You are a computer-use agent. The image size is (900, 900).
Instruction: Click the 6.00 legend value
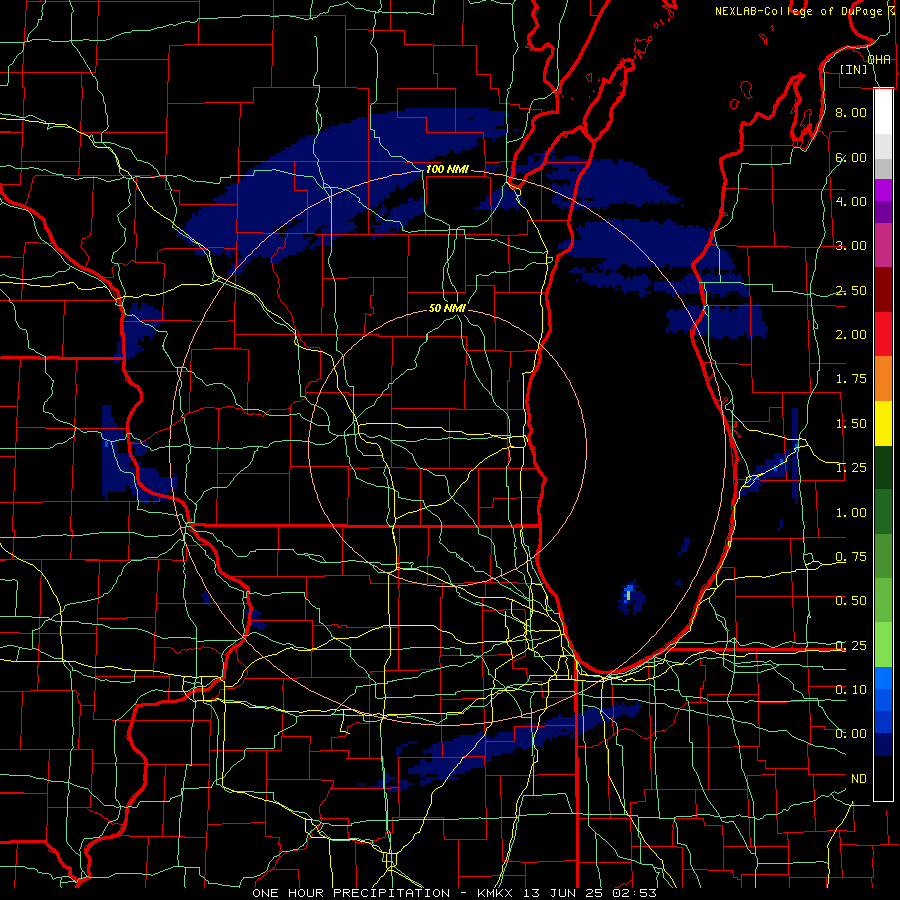click(x=851, y=157)
